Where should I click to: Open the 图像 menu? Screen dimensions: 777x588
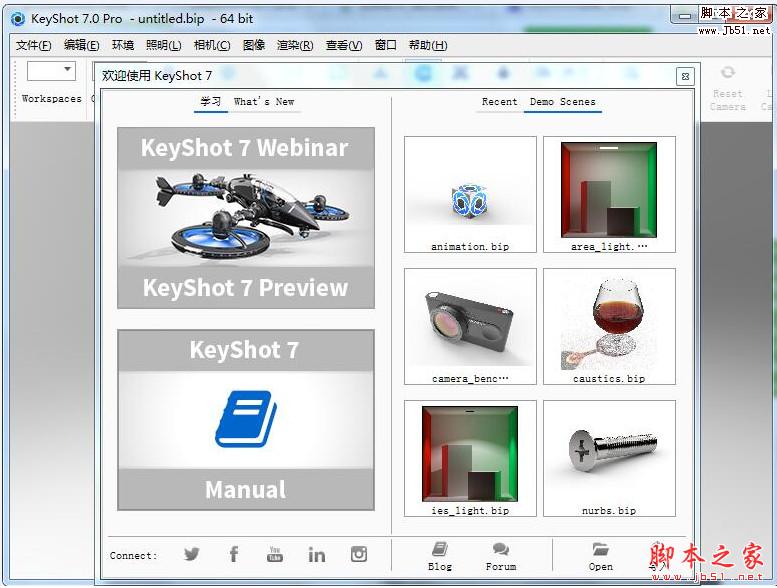coord(254,46)
